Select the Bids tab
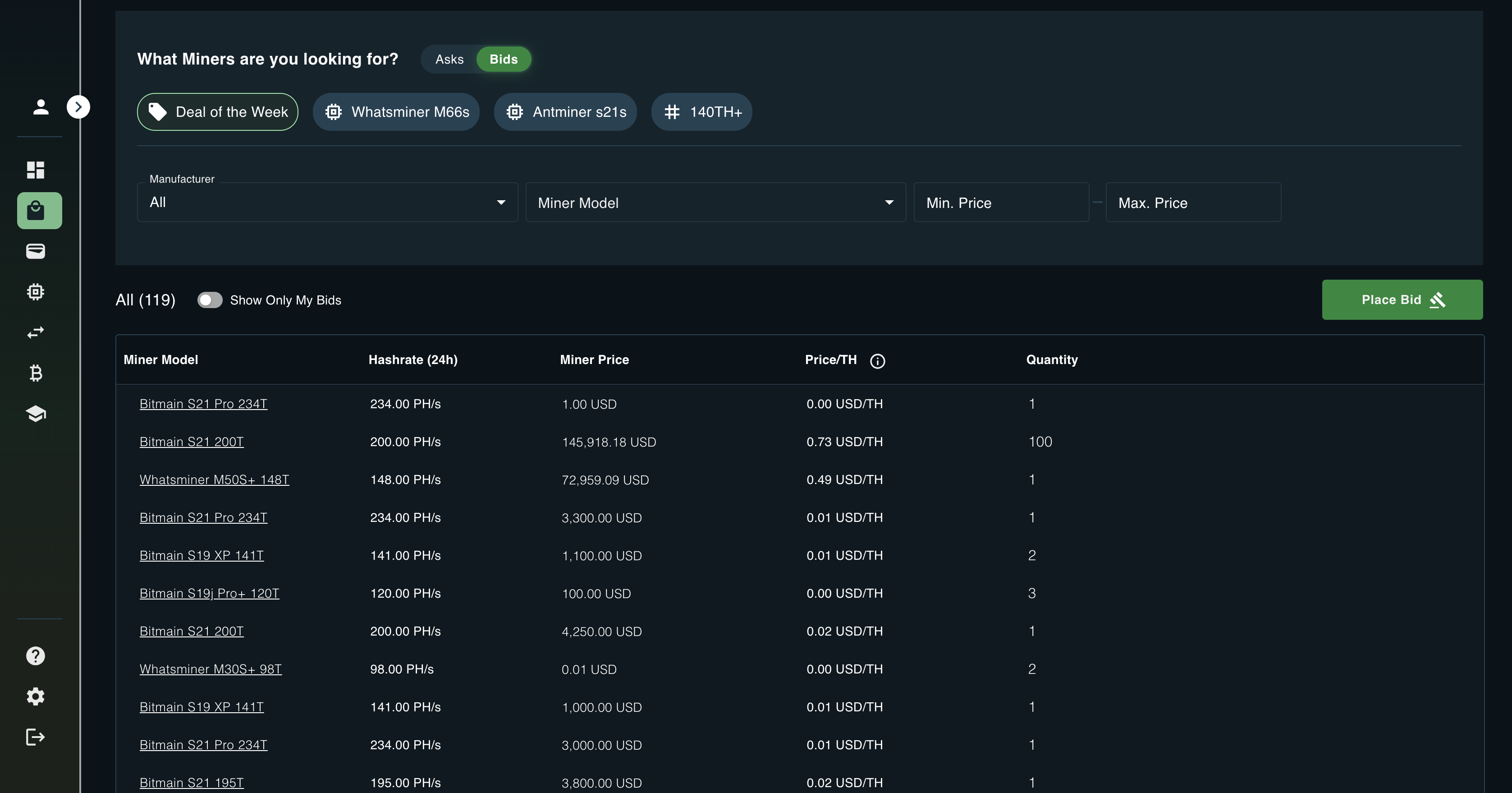The width and height of the screenshot is (1512, 793). 503,60
